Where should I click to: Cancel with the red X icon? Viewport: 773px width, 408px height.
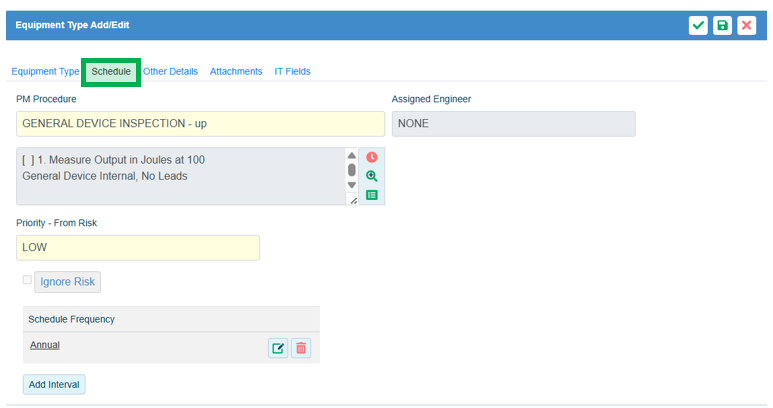point(746,25)
